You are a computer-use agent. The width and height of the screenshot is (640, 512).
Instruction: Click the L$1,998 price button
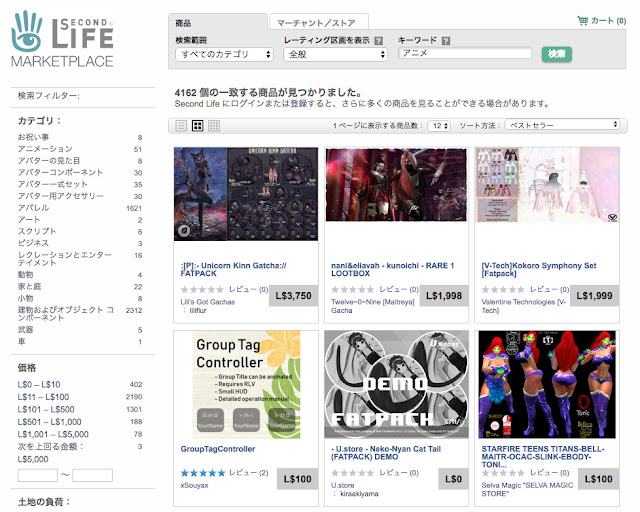tap(444, 295)
